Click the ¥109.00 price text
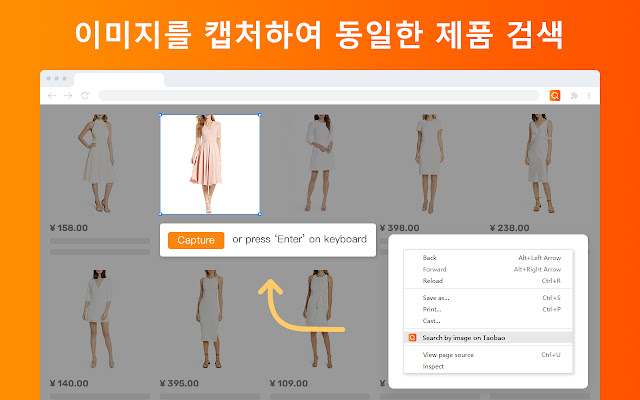The width and height of the screenshot is (640, 400). tap(289, 383)
